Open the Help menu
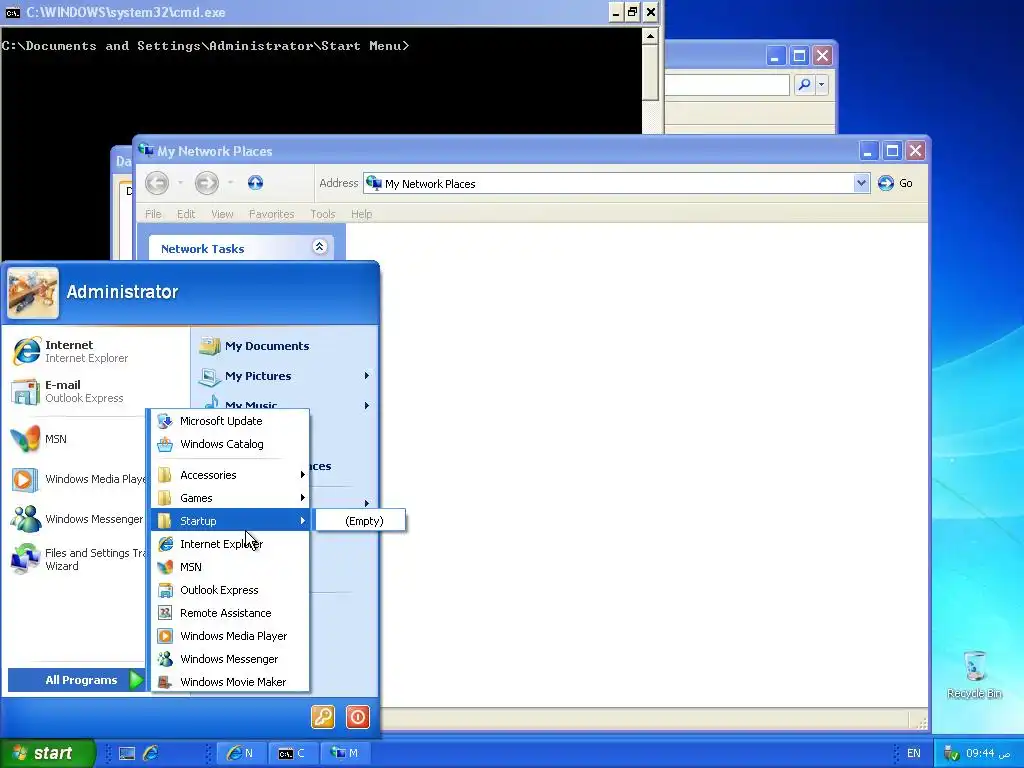 tap(361, 214)
